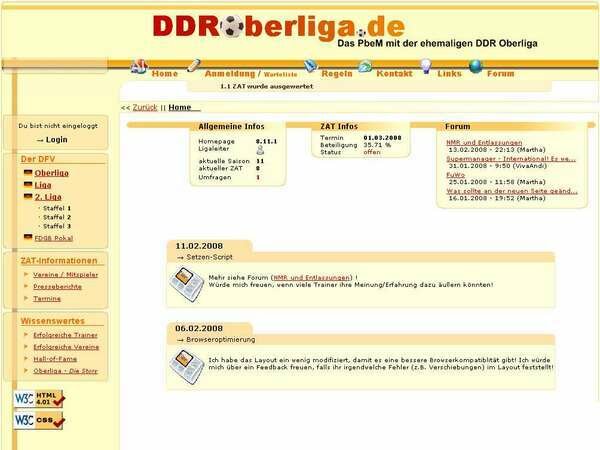This screenshot has height=450, width=600.
Task: Open the Forum menu item
Action: (501, 73)
